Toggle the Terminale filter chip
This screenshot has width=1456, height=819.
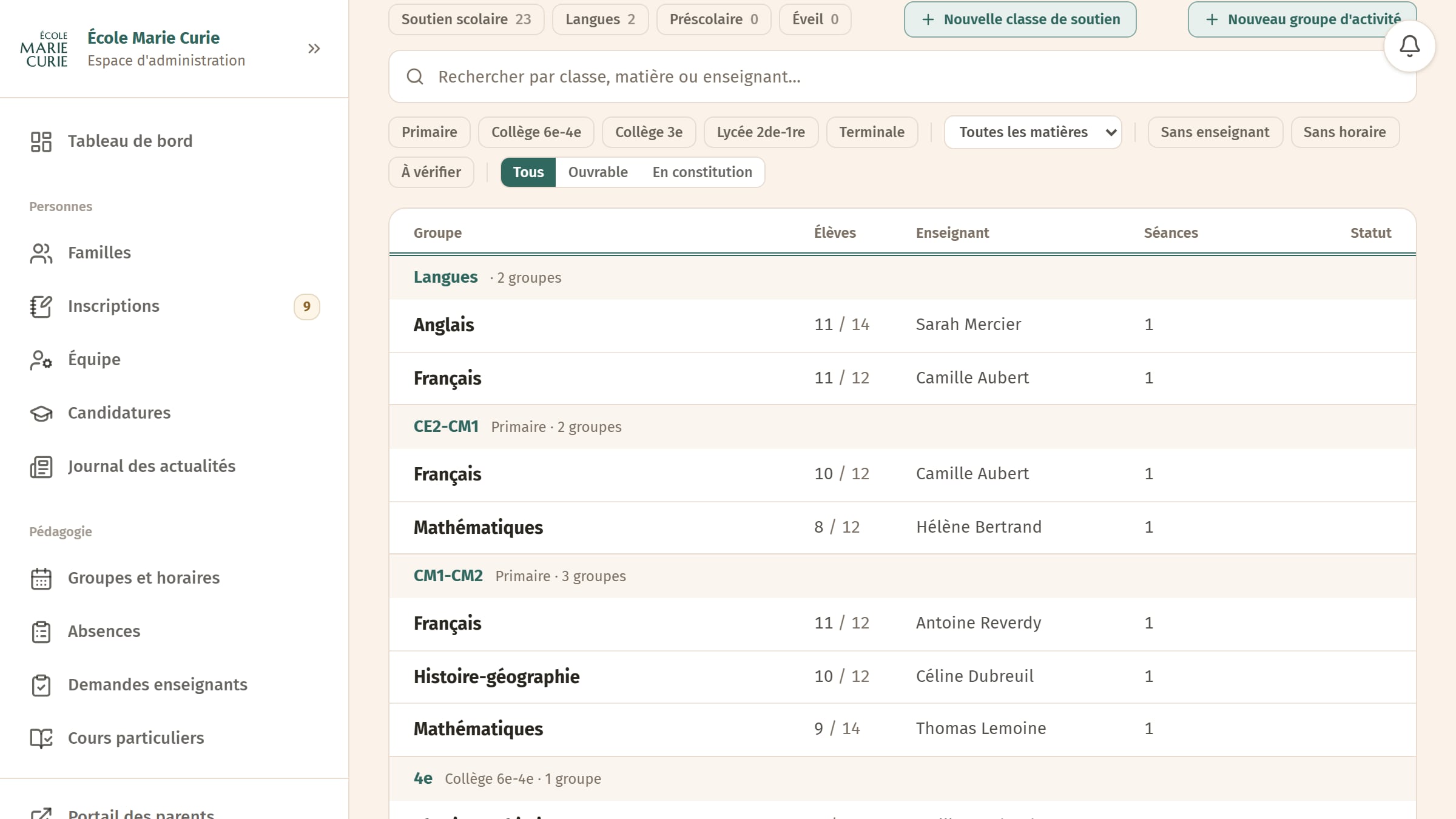(872, 132)
